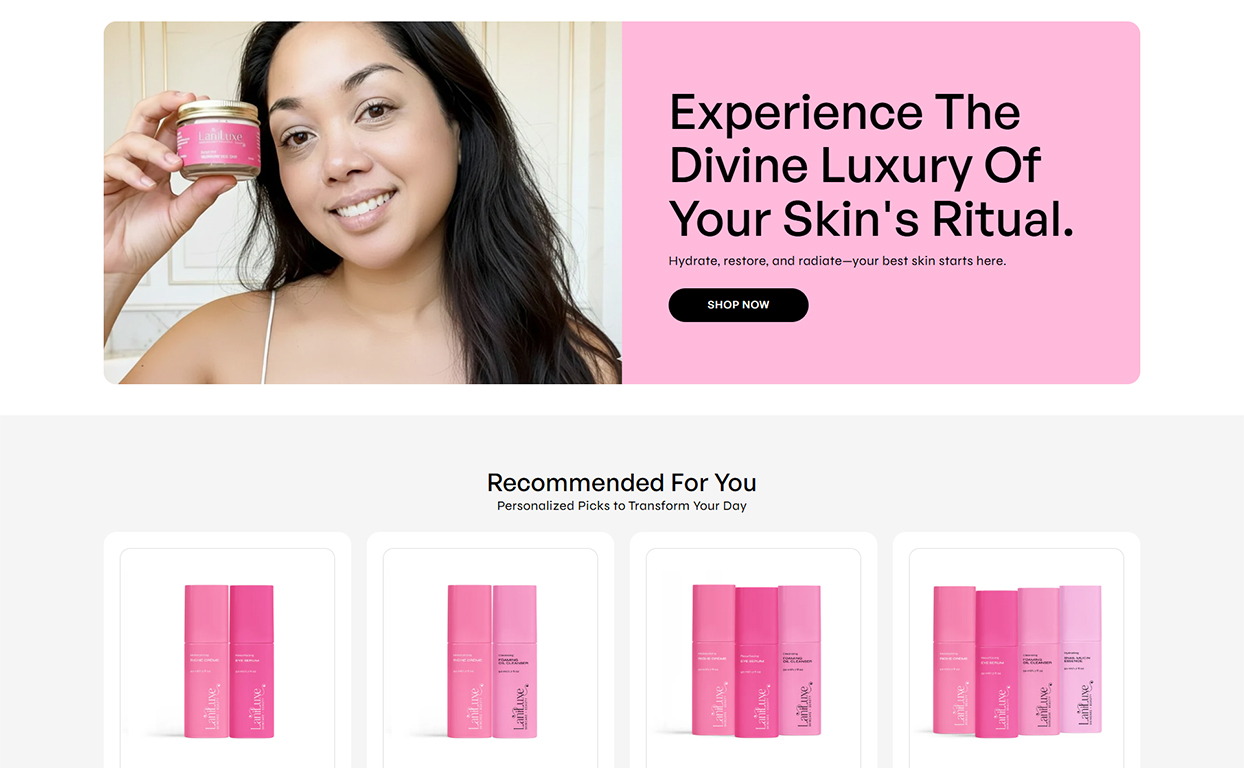Click the lightest pink bottle in four-bottle set
Screen dimensions: 1244x768
(x=1081, y=659)
